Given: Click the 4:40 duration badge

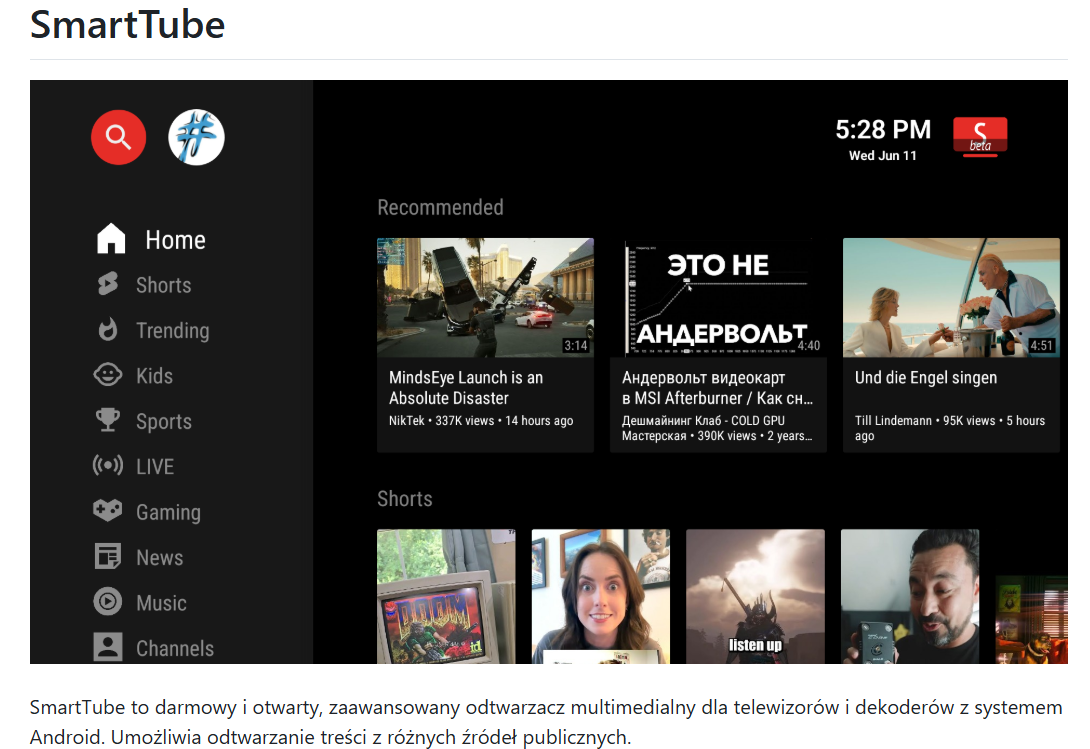Looking at the screenshot, I should click(x=808, y=346).
